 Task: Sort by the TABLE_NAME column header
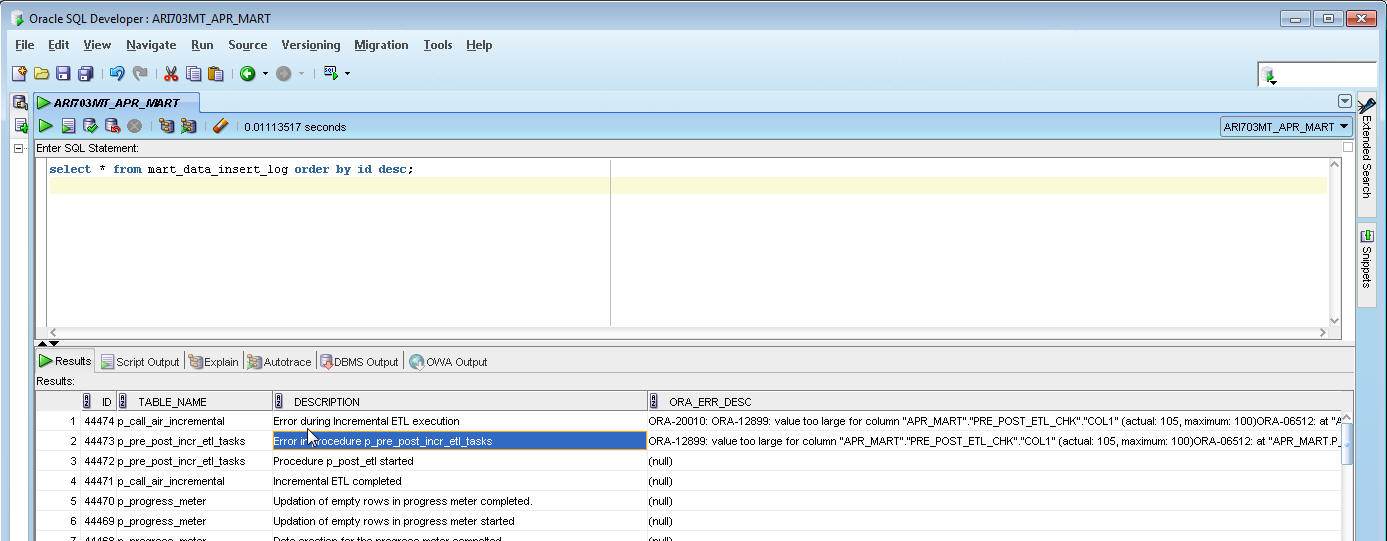coord(194,402)
